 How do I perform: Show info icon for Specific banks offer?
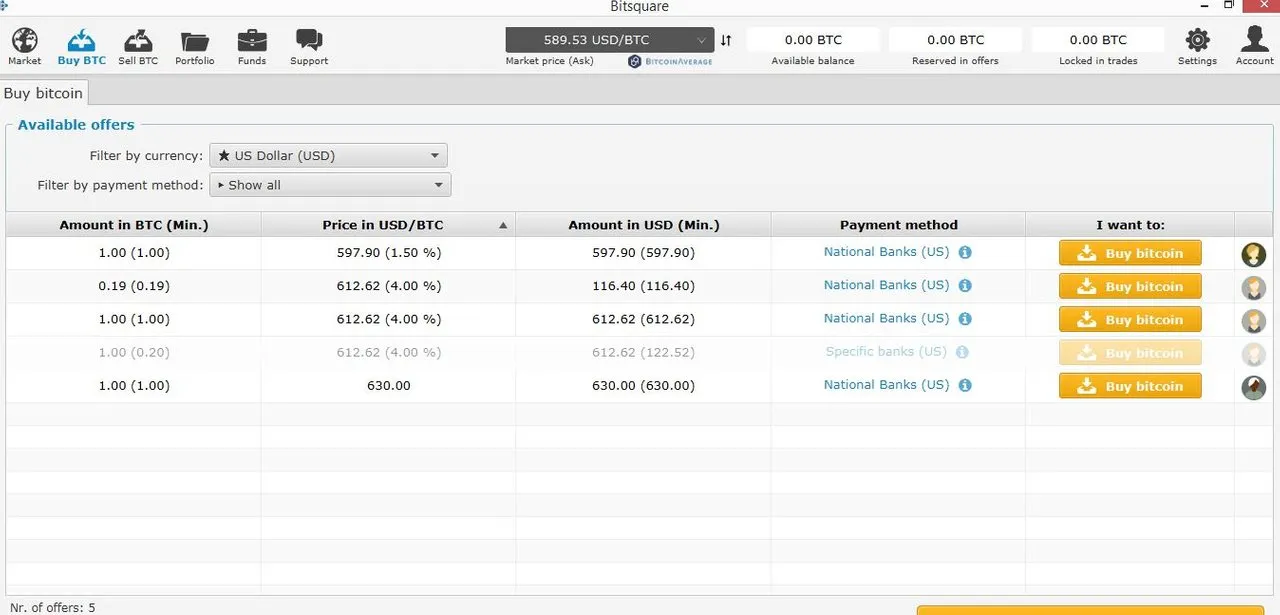coord(962,352)
